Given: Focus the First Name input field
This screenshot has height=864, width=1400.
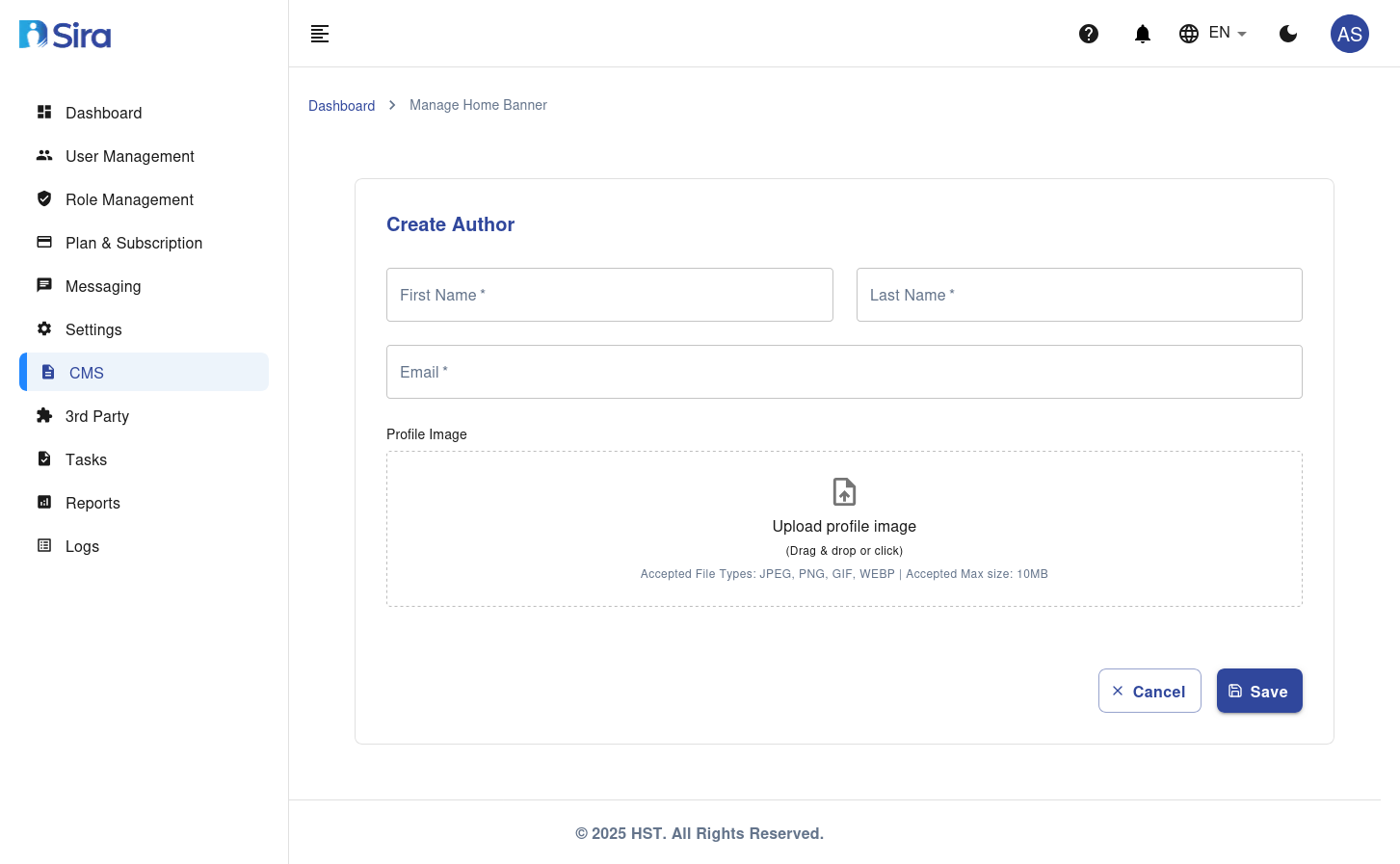Looking at the screenshot, I should pos(609,295).
